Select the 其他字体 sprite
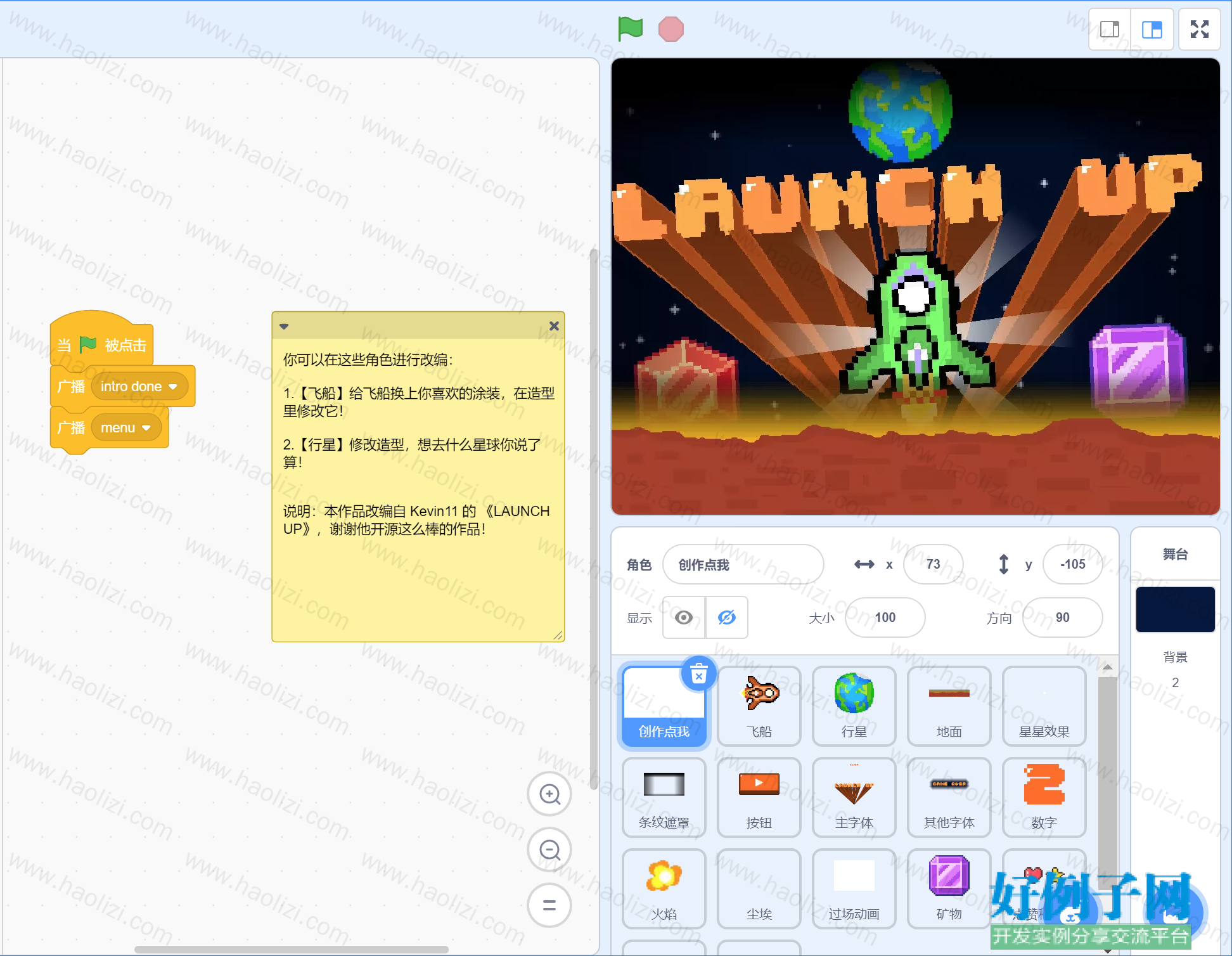 tap(949, 798)
